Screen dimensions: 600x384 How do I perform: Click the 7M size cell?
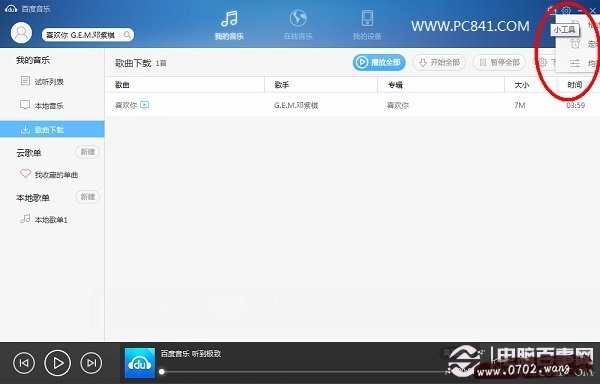pyautogui.click(x=520, y=105)
